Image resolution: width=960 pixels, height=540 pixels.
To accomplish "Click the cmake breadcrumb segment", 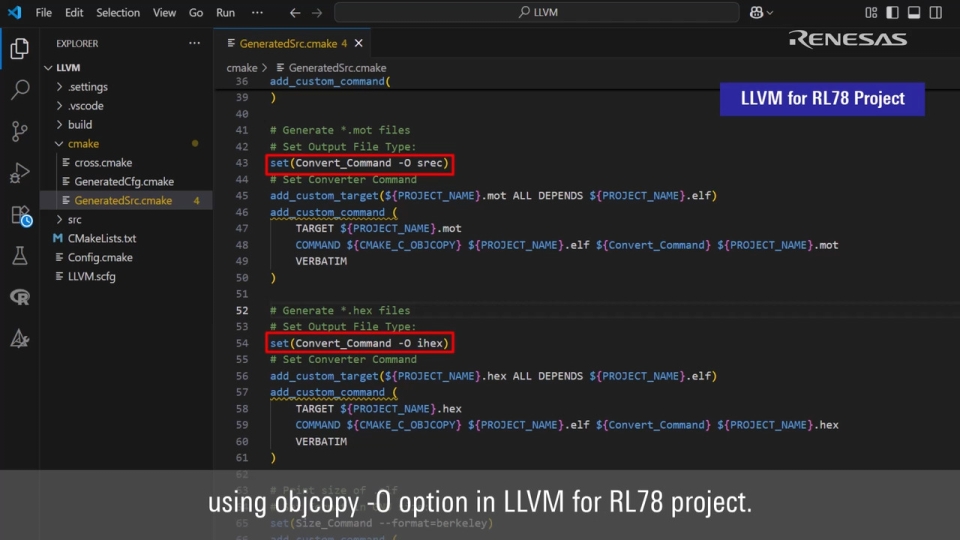I will coord(241,68).
